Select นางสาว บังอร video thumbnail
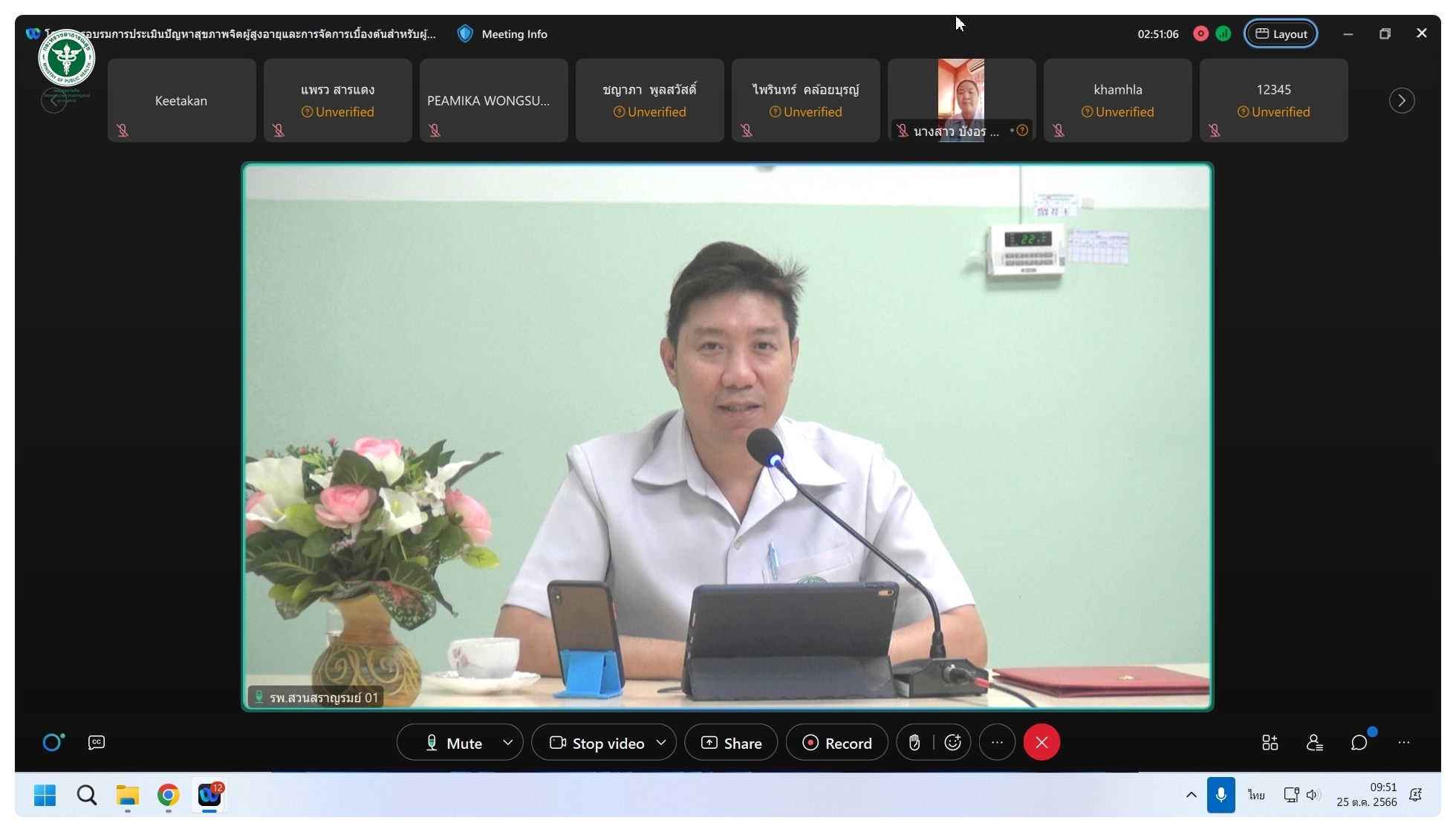 tap(962, 100)
